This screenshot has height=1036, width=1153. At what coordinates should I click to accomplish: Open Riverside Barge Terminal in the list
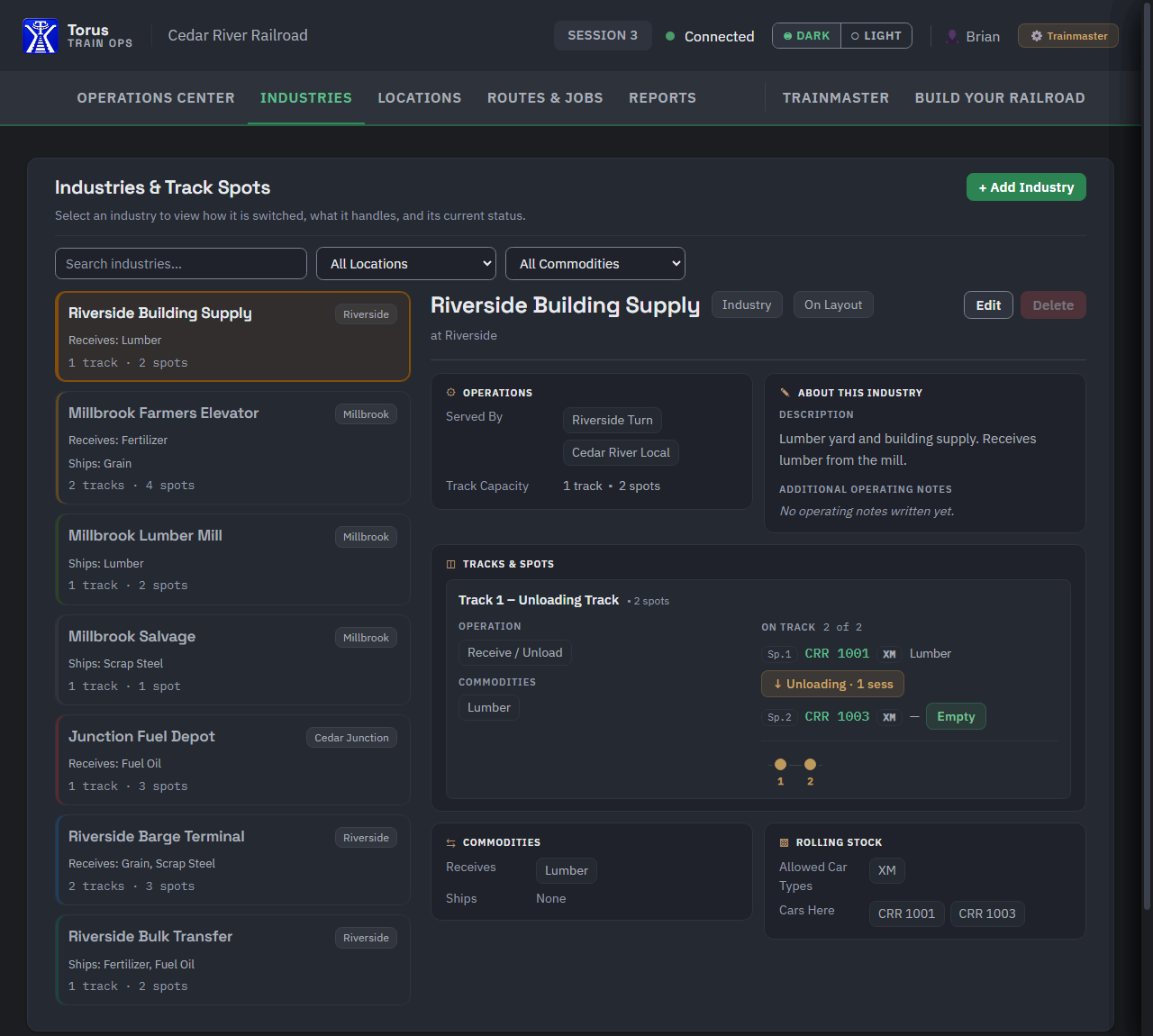coord(232,860)
